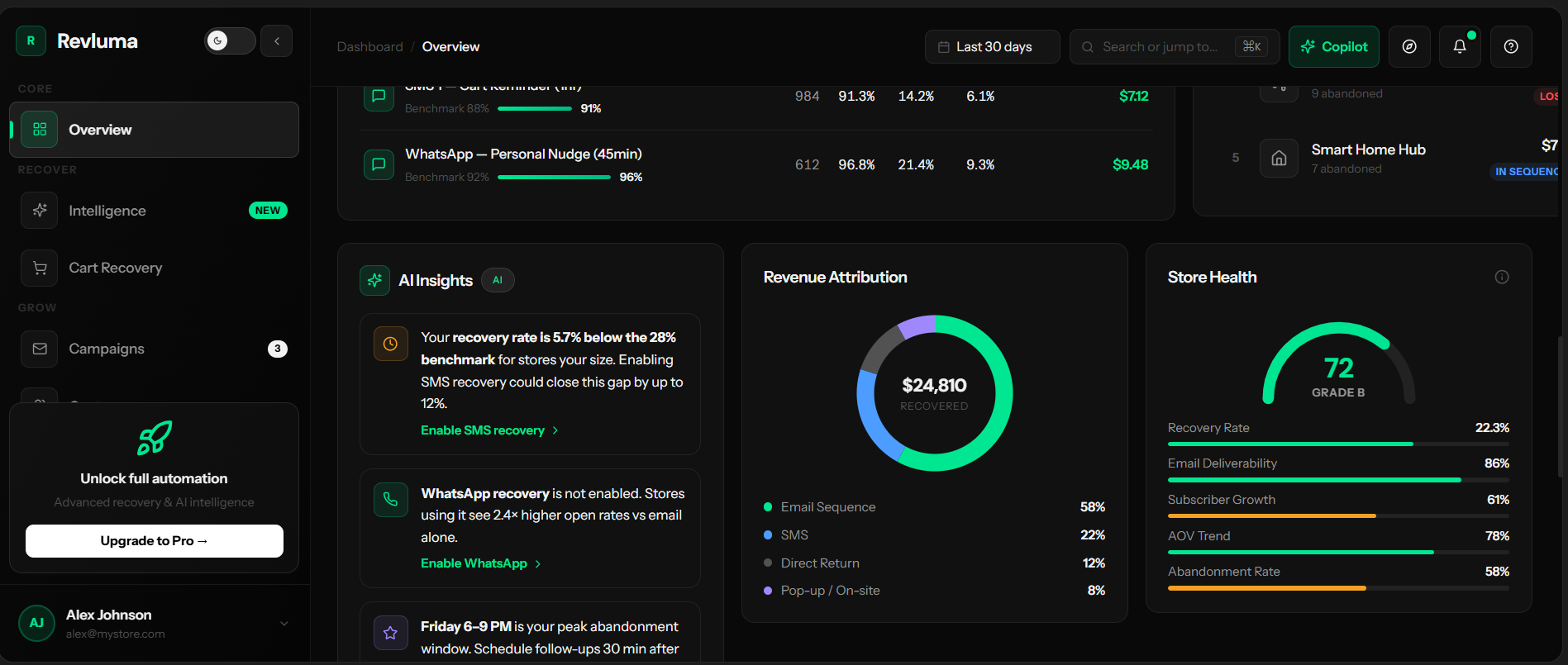Click the Revenue Attribution donut chart

[x=934, y=393]
